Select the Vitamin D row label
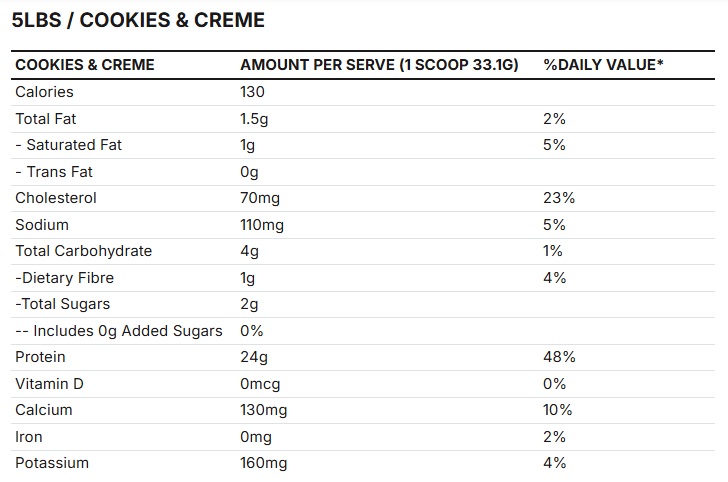This screenshot has width=728, height=482. coord(49,384)
